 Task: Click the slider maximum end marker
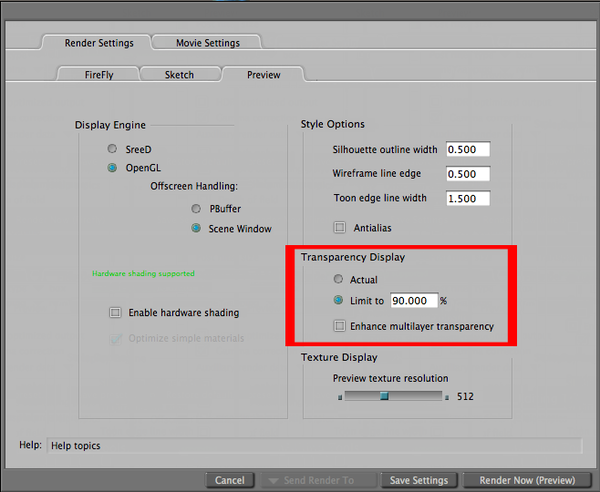[447, 398]
